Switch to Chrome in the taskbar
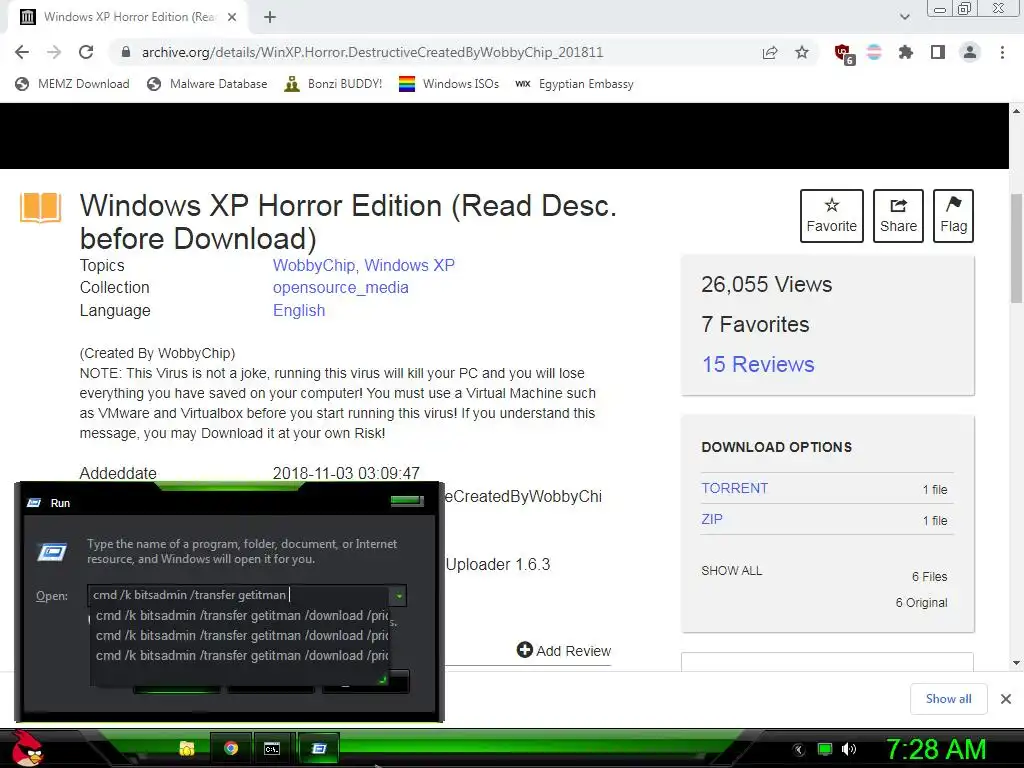This screenshot has width=1024, height=768. click(x=231, y=748)
